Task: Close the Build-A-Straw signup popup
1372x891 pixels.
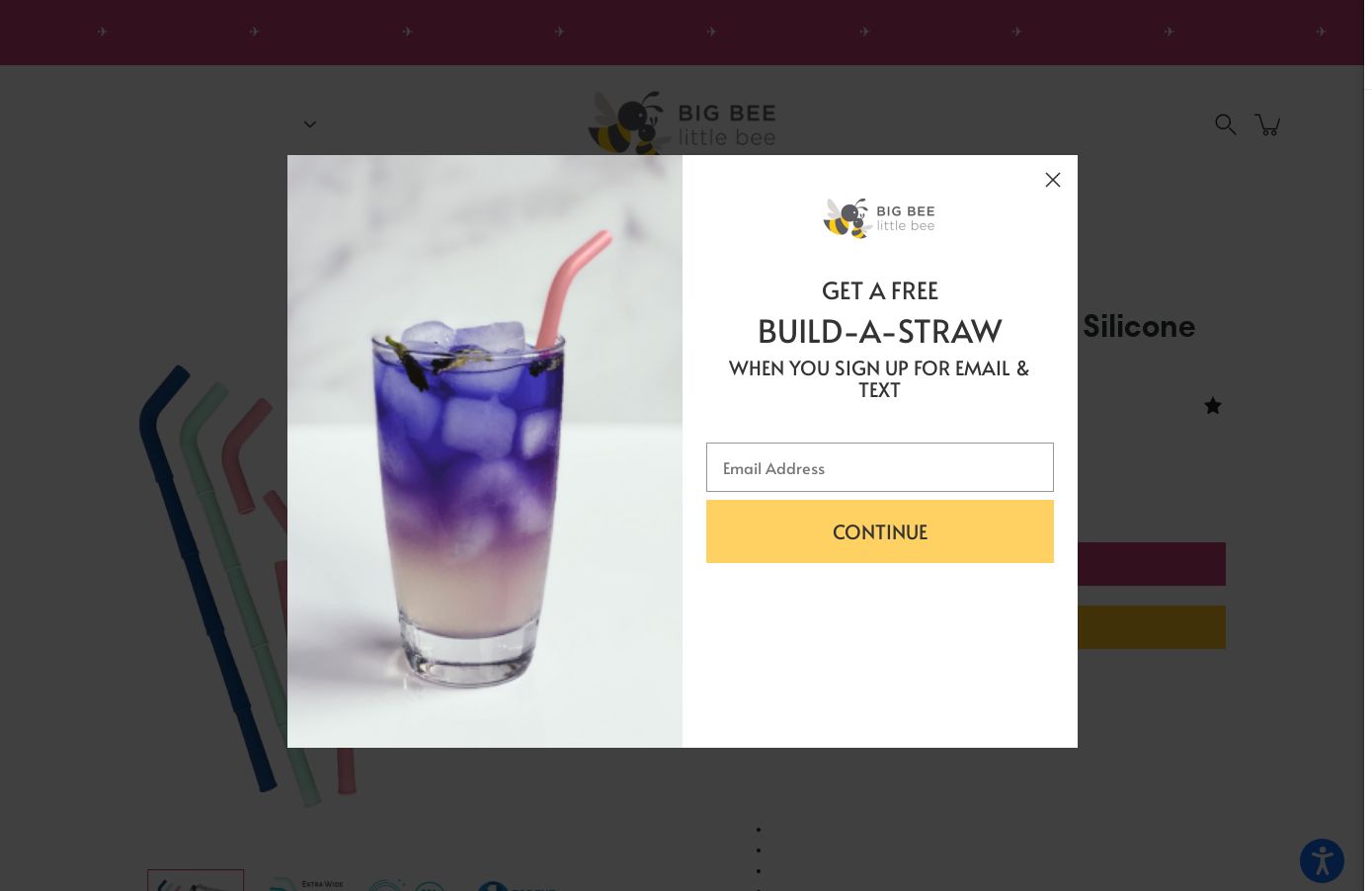Action: point(1052,180)
